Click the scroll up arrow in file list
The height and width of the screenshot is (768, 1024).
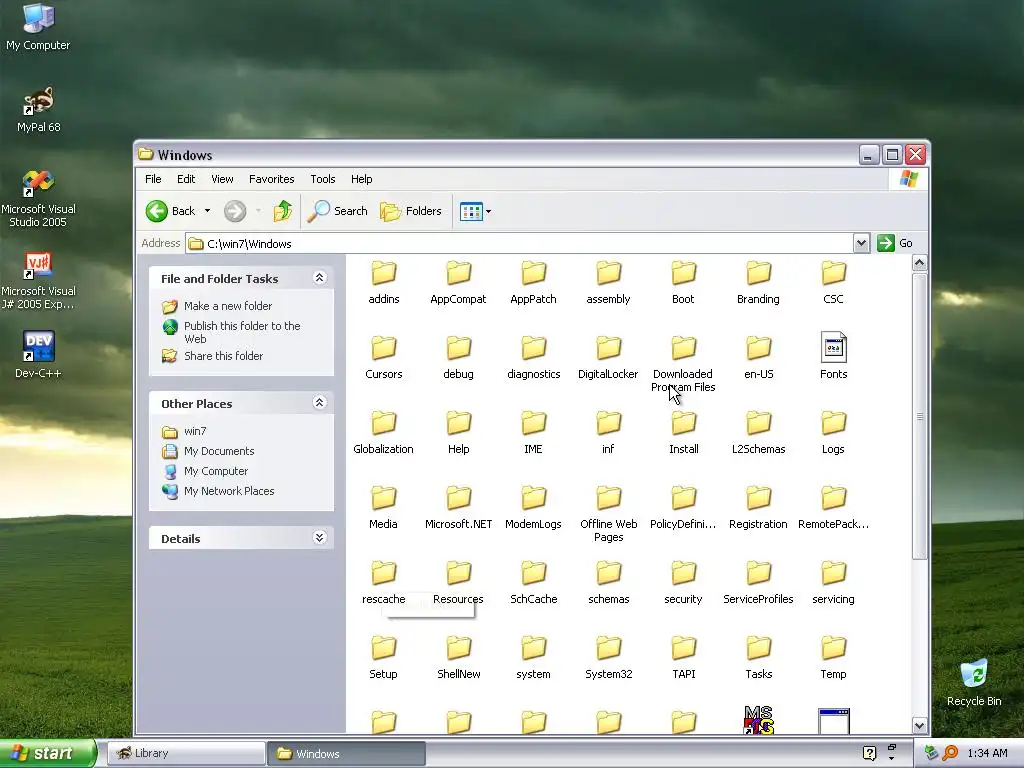920,263
